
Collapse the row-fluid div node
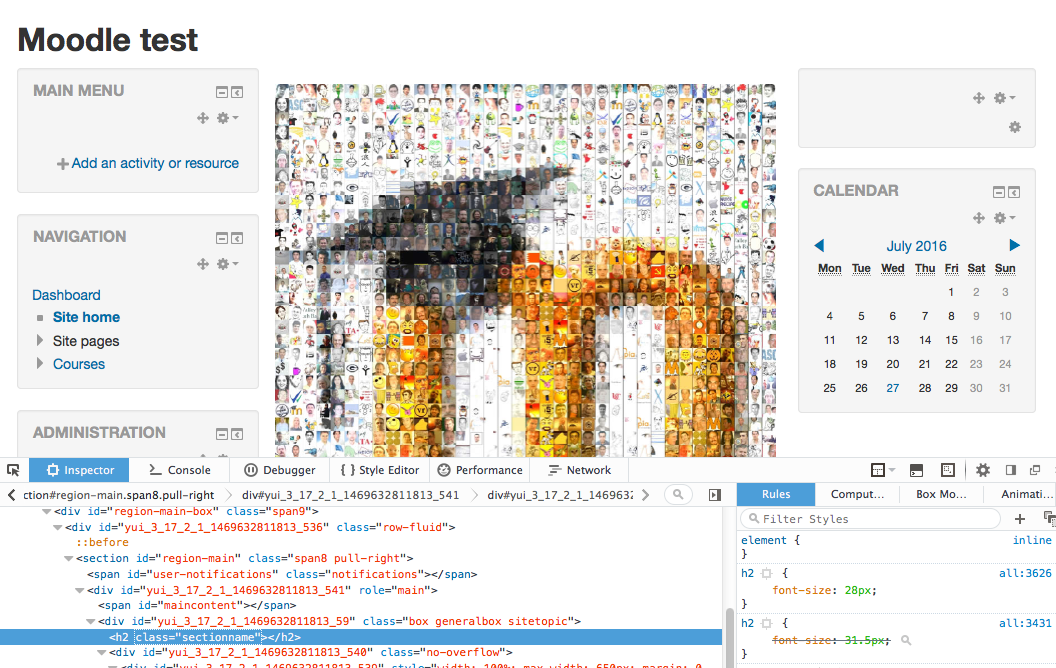coord(57,527)
